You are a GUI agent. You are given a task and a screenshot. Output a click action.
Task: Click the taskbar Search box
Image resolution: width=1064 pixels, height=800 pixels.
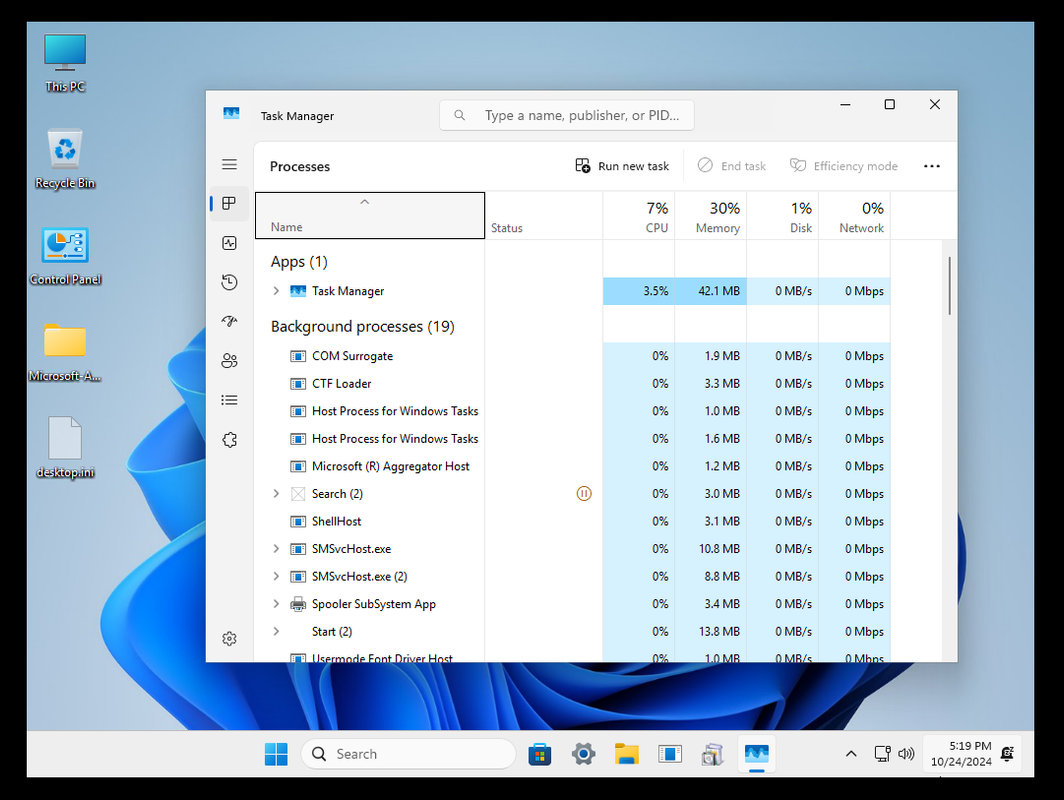408,754
